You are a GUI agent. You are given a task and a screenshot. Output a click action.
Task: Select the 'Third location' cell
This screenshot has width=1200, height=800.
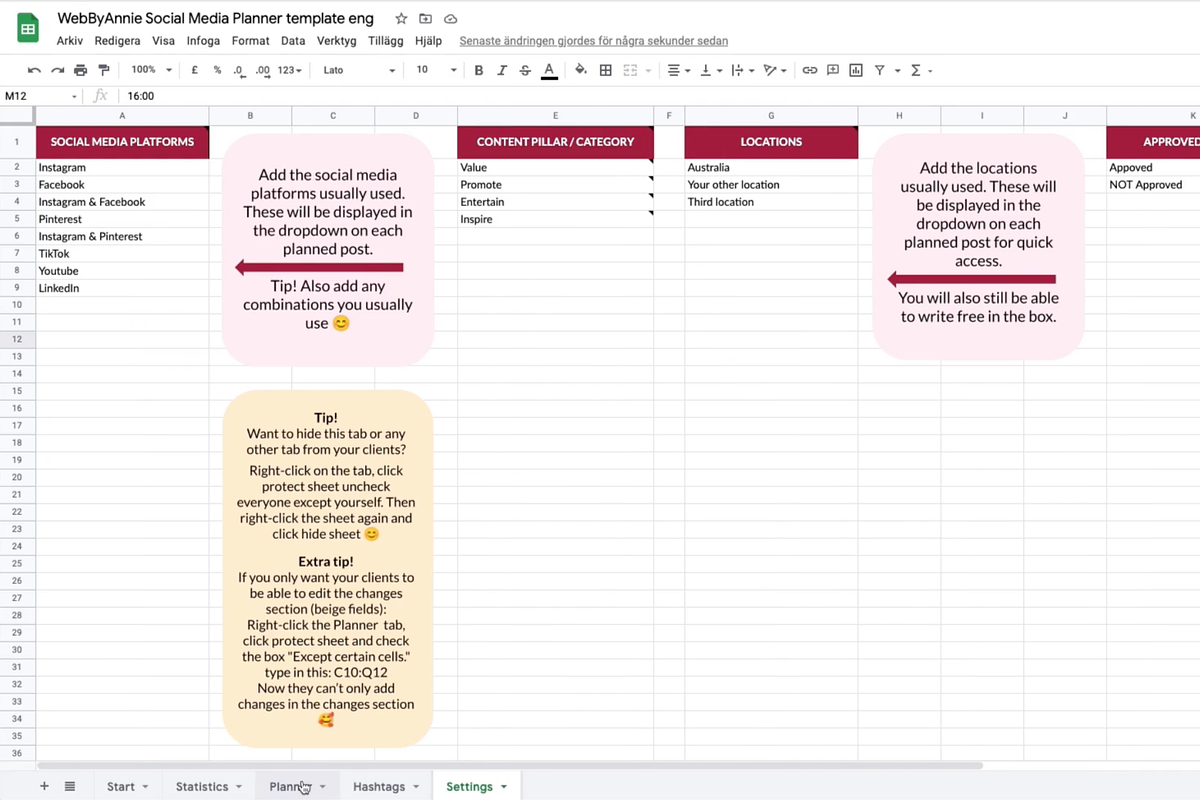pyautogui.click(x=771, y=202)
